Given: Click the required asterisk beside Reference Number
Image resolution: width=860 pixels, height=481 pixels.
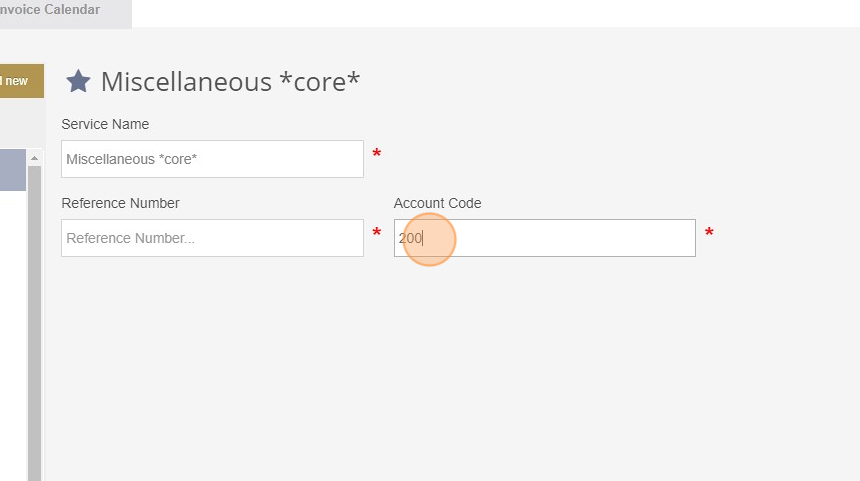Looking at the screenshot, I should click(377, 232).
